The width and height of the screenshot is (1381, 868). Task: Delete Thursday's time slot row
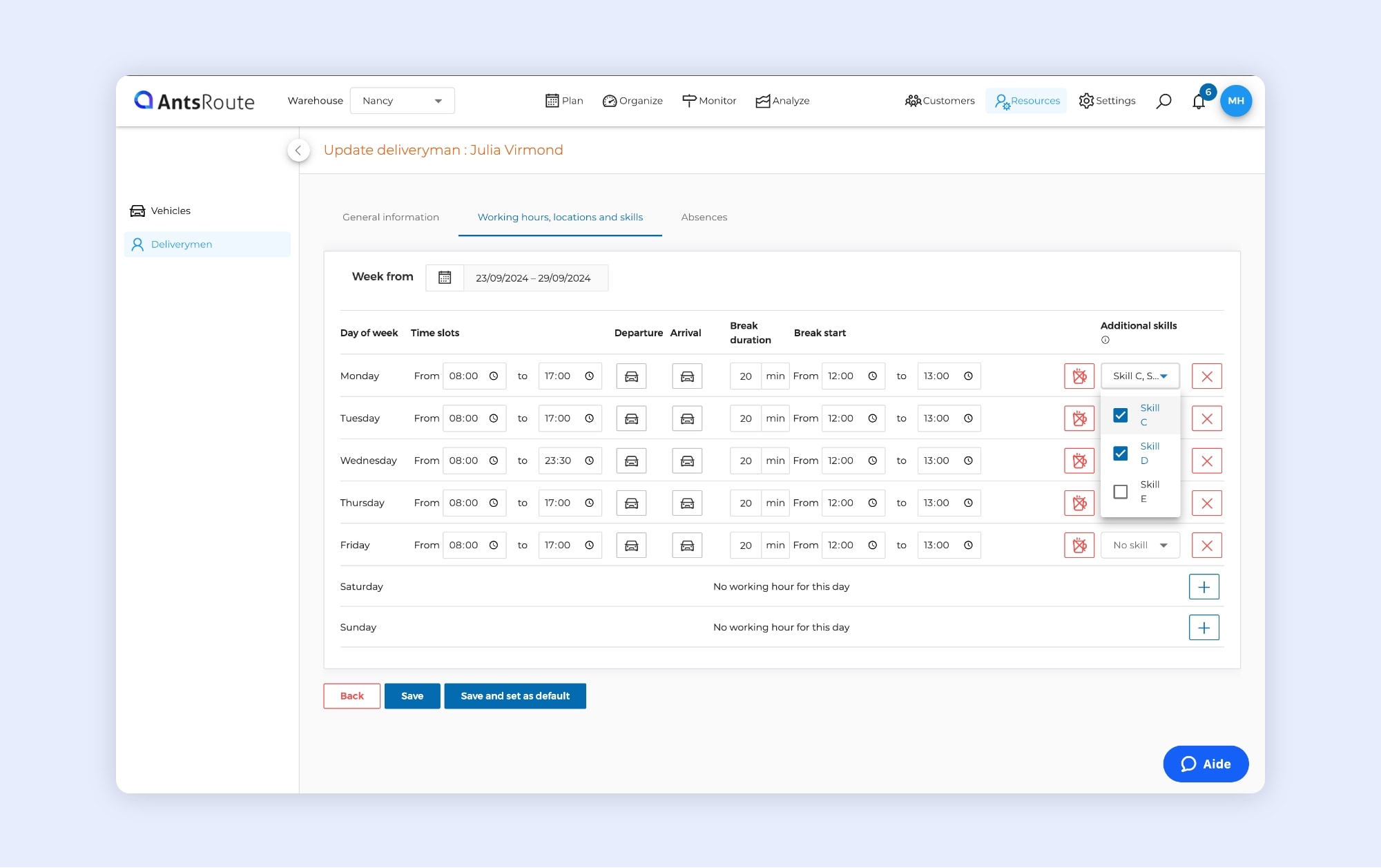1206,503
